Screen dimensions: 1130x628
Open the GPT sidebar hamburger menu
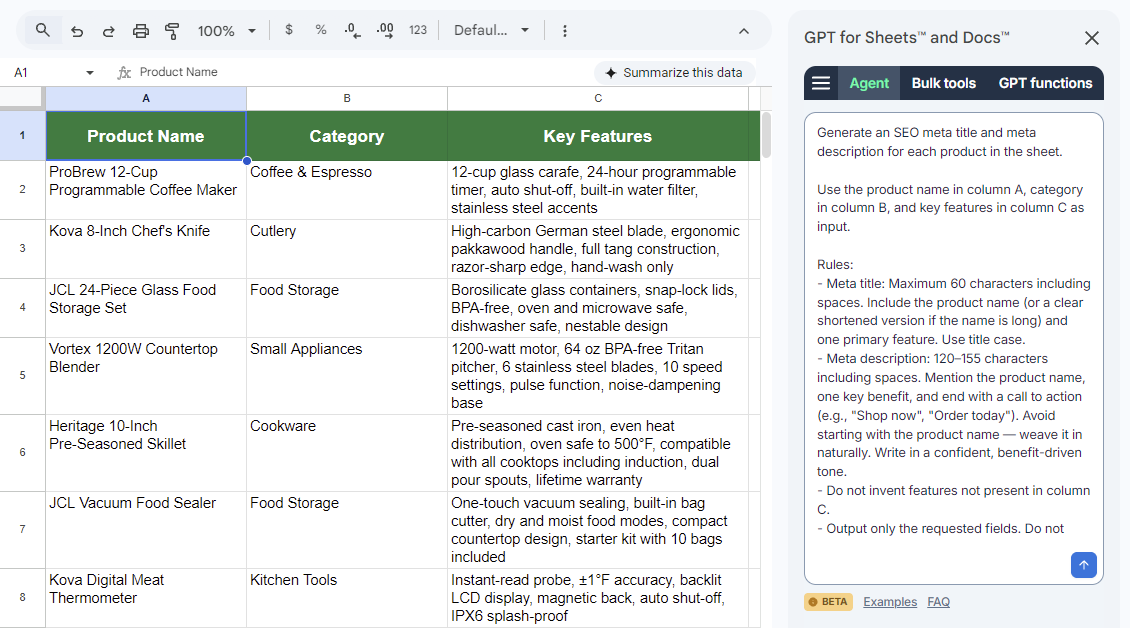click(820, 83)
